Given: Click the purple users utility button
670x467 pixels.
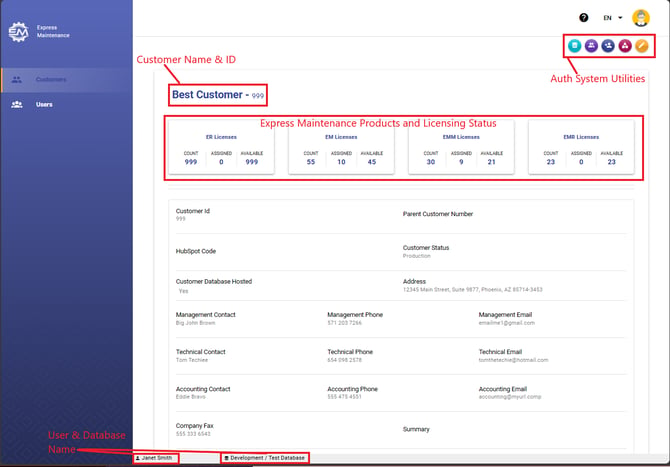Looking at the screenshot, I should 591,46.
